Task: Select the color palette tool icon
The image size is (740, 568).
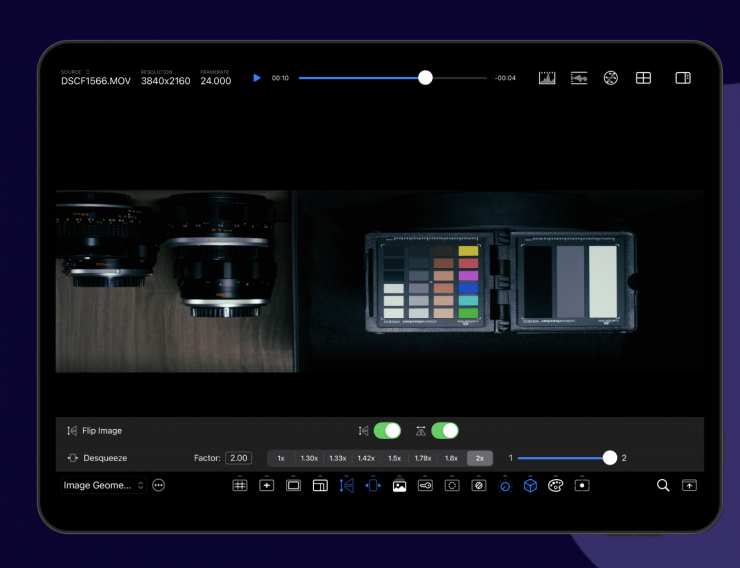Action: (555, 485)
